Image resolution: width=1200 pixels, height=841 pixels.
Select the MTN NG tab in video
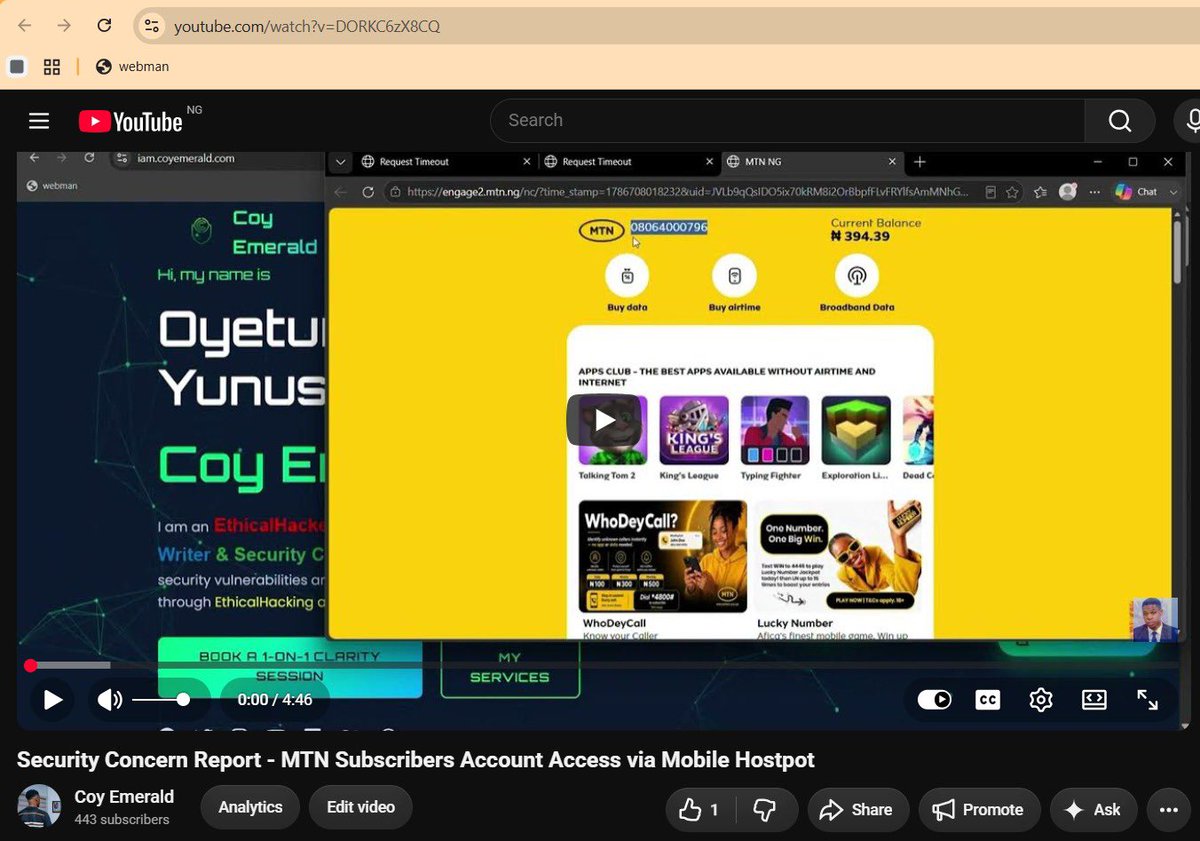pyautogui.click(x=810, y=162)
